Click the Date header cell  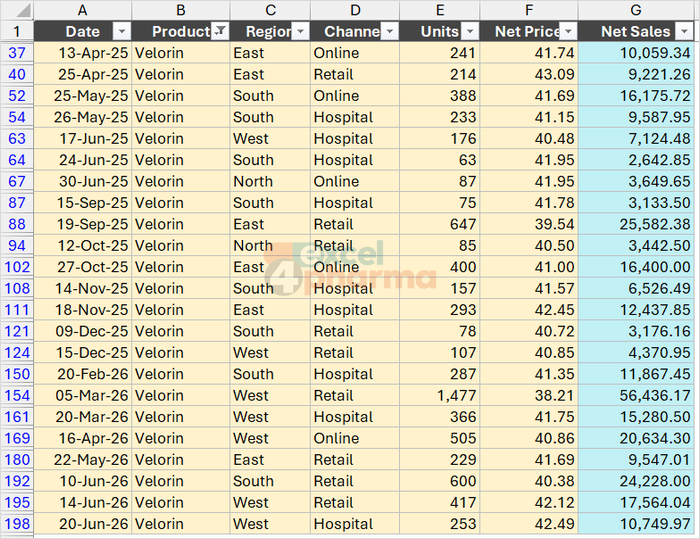tap(83, 31)
